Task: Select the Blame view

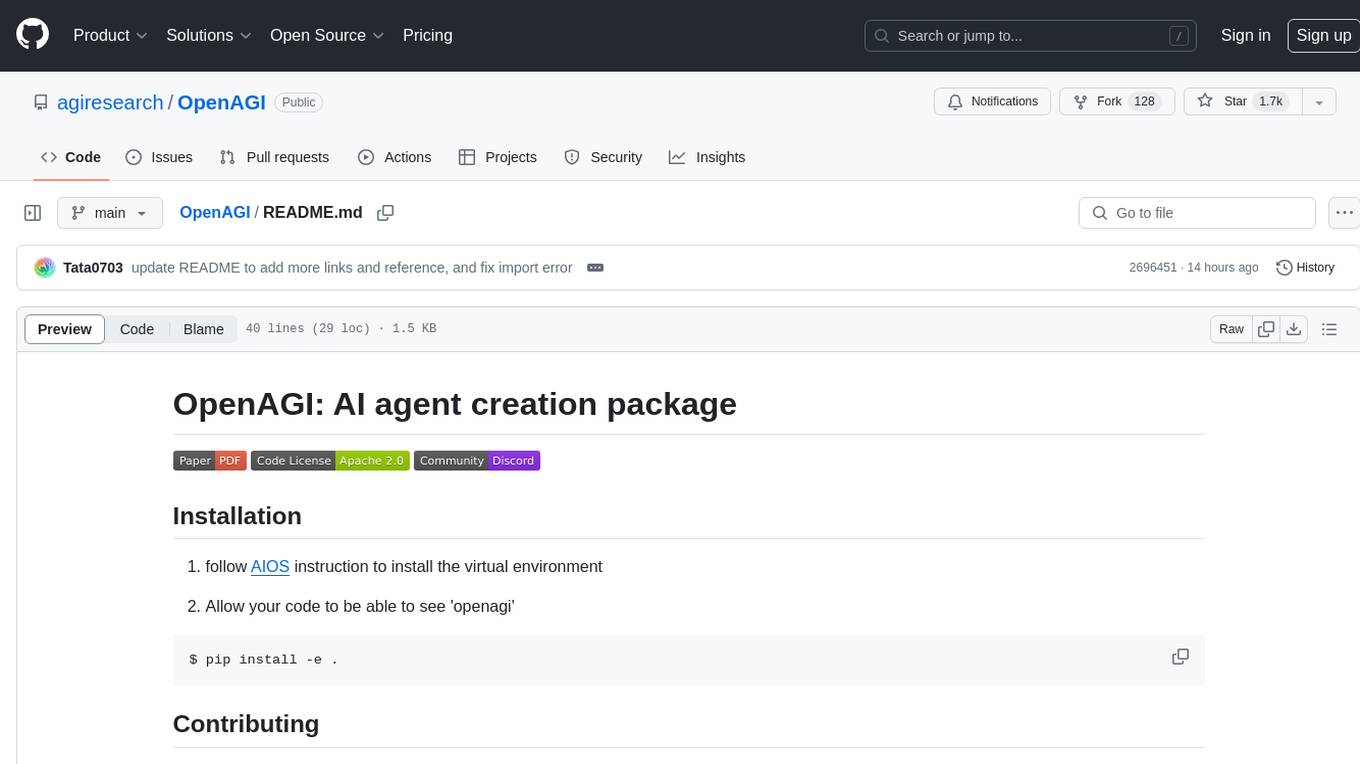Action: 203,329
